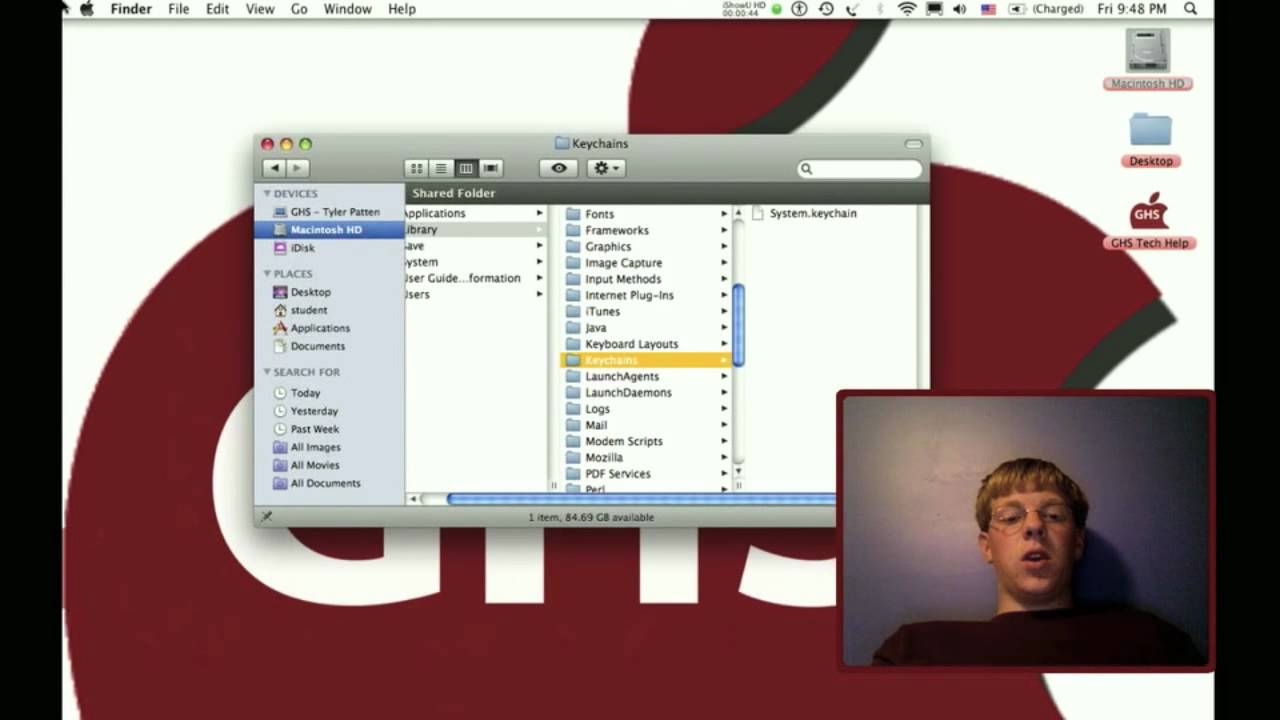Open the Action gear dropdown
The width and height of the screenshot is (1280, 720).
point(606,168)
